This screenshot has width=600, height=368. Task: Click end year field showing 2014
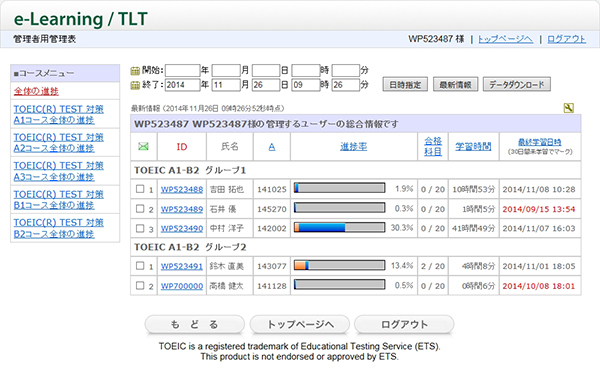(x=183, y=85)
